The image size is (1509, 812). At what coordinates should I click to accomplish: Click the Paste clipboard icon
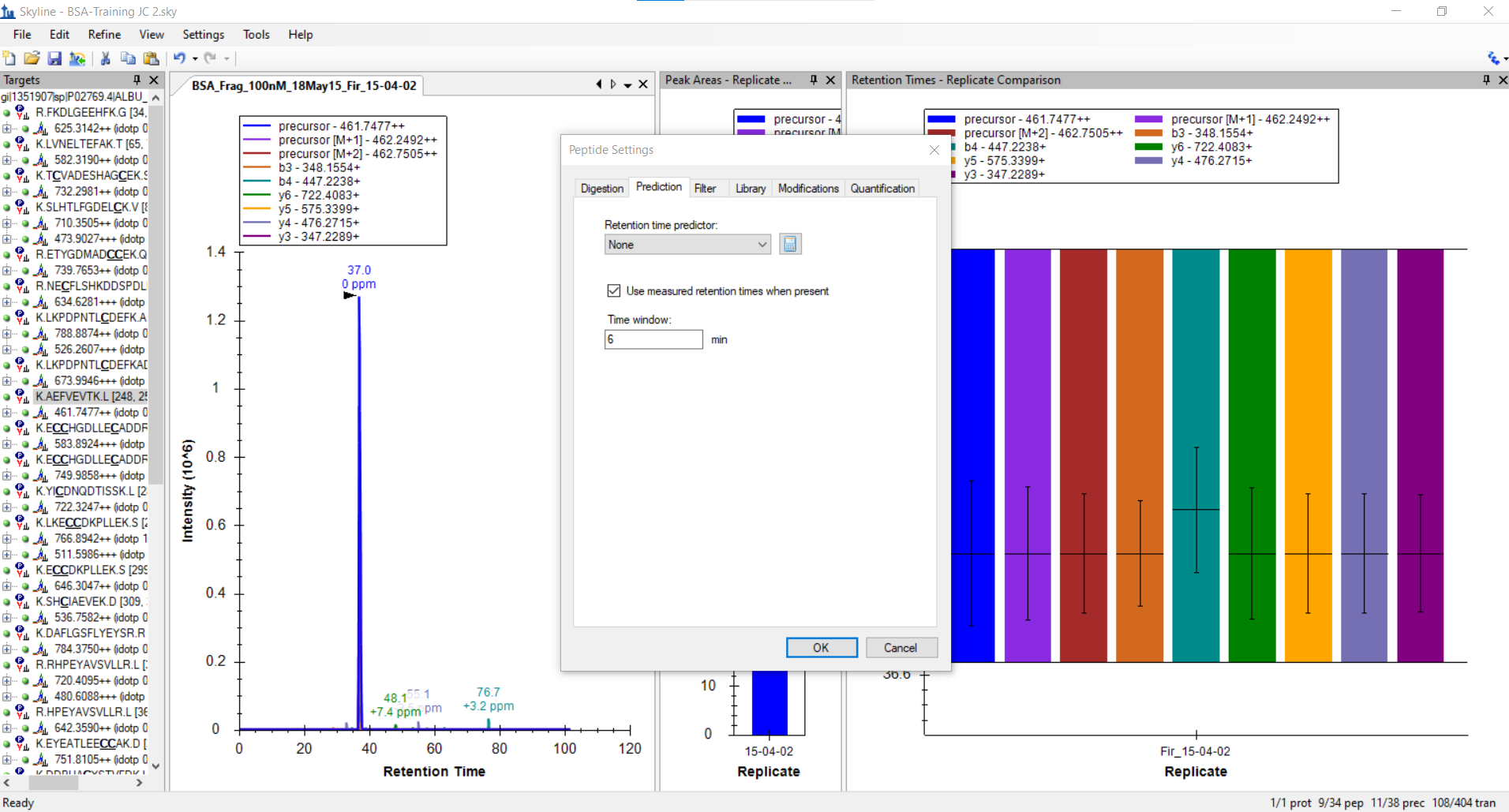pos(151,58)
